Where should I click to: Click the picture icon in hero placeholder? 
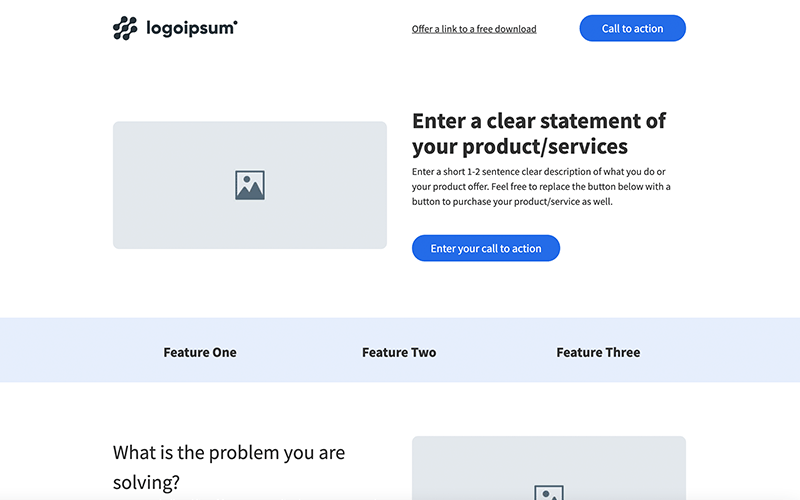point(250,185)
